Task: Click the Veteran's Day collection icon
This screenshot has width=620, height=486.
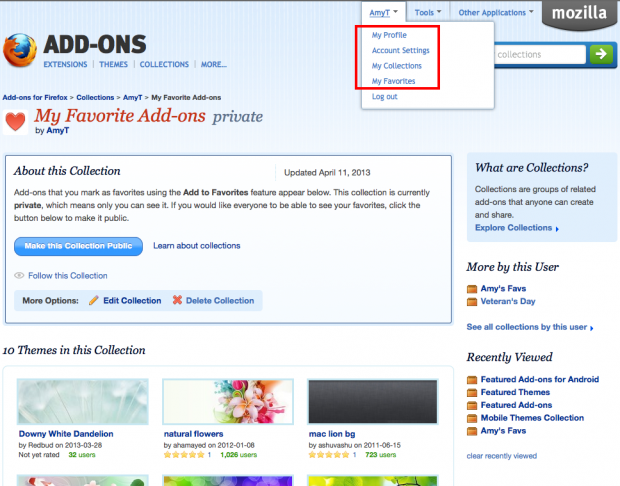Action: click(472, 302)
